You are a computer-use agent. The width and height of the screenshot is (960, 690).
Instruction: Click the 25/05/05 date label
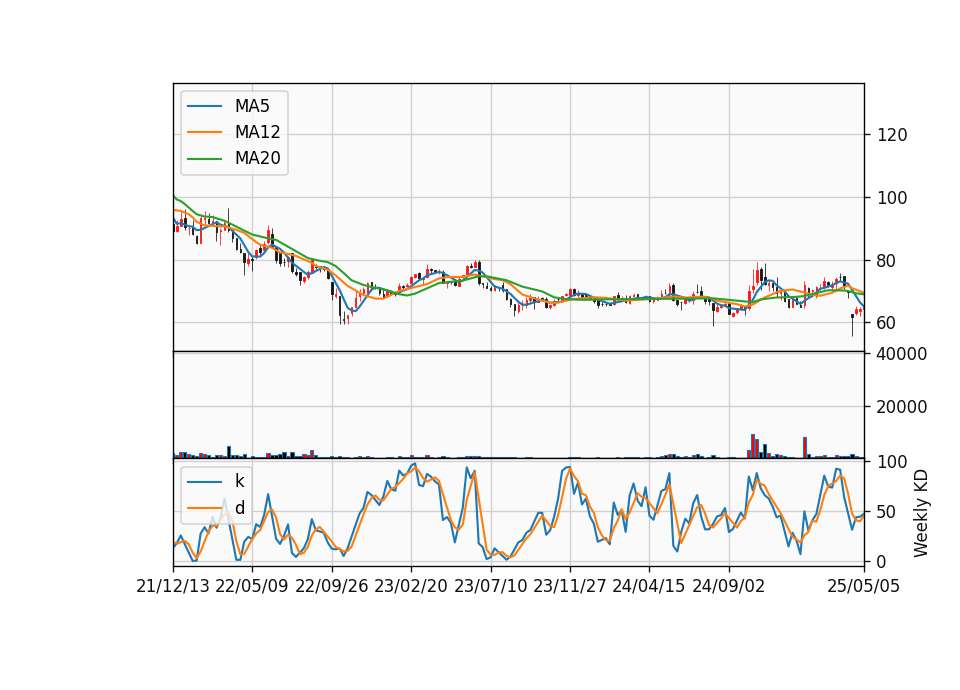pyautogui.click(x=864, y=587)
